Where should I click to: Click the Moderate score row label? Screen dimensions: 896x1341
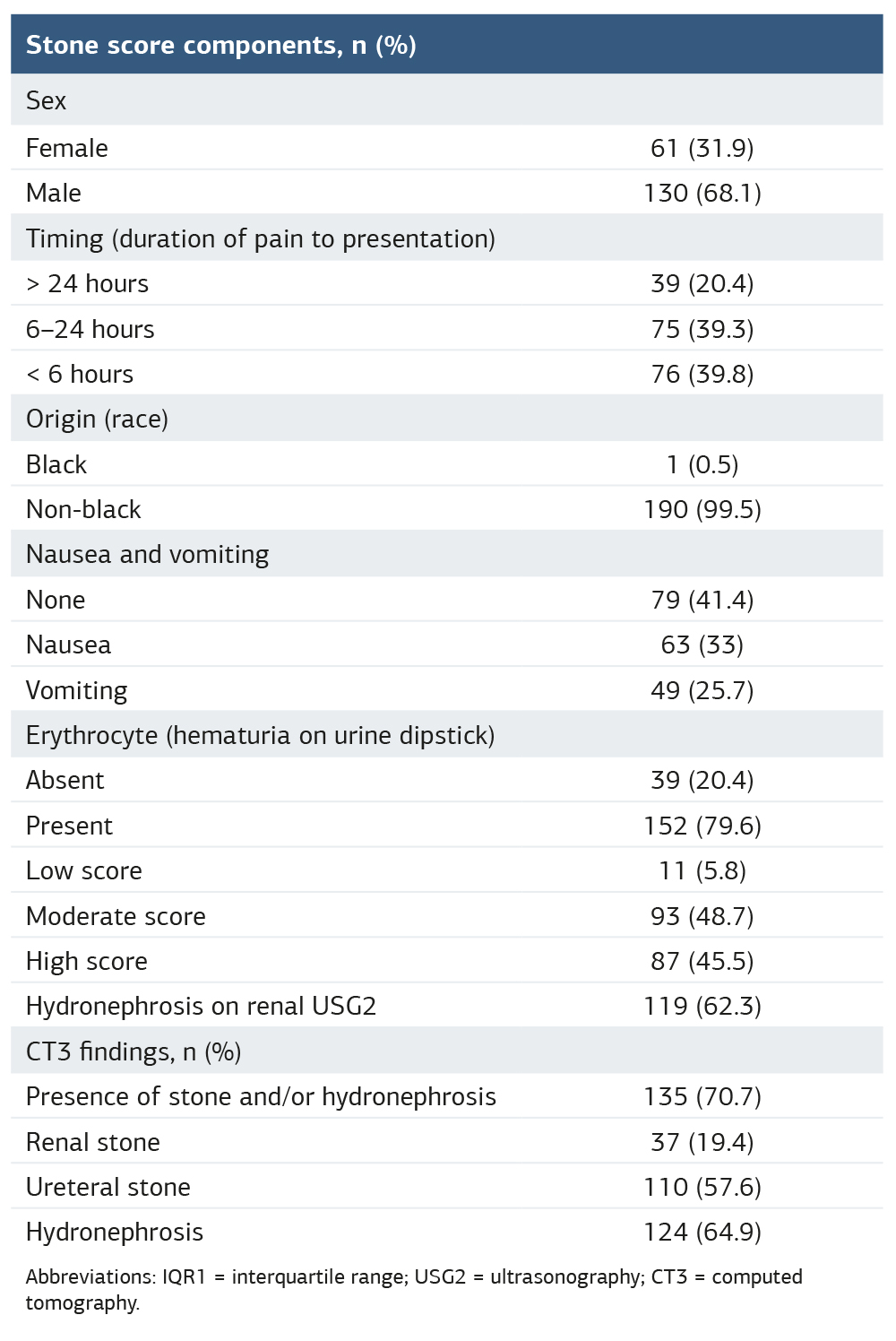pyautogui.click(x=116, y=916)
